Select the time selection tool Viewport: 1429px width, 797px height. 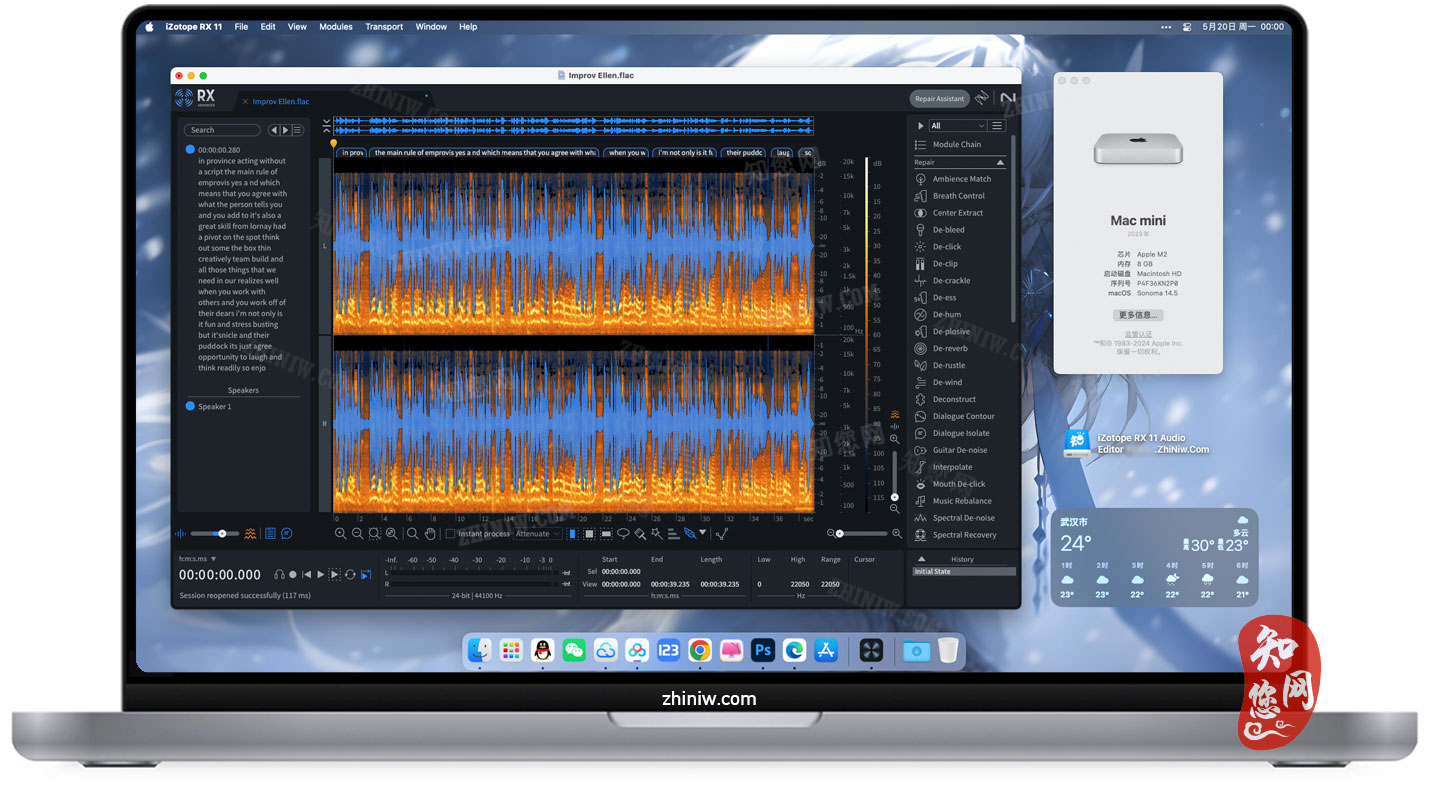[x=572, y=534]
